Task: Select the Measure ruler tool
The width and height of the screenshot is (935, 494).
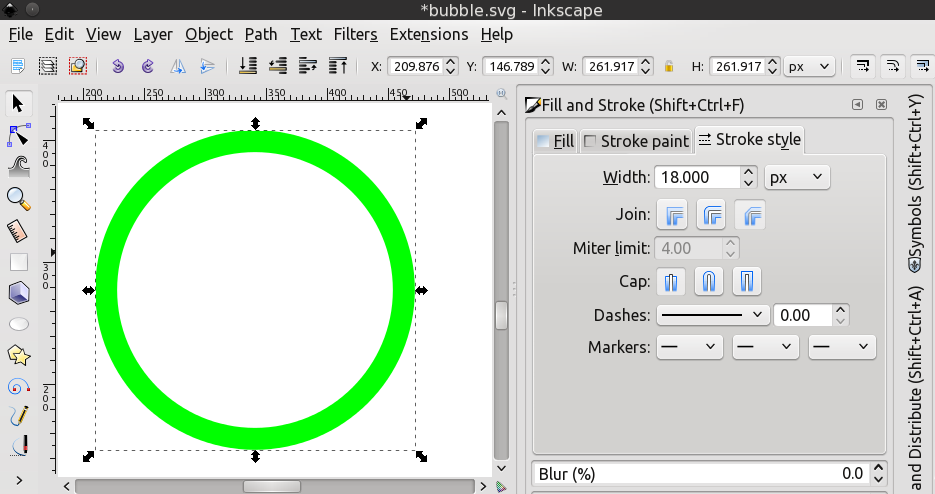Action: [18, 231]
